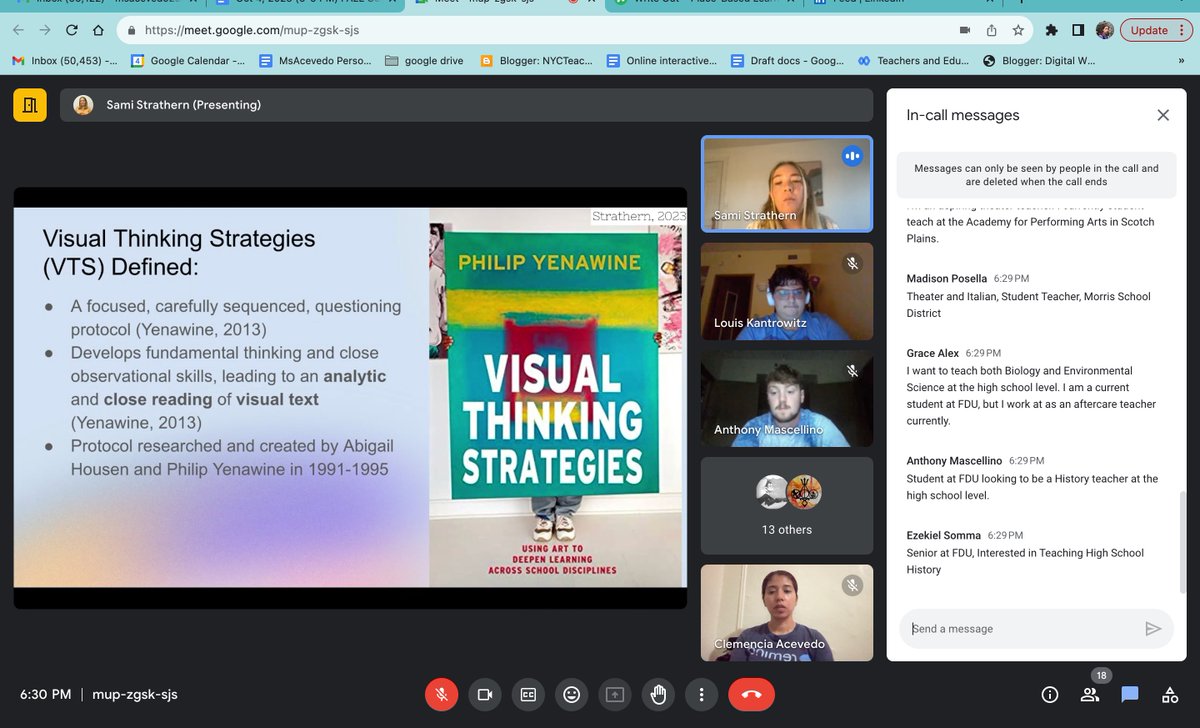Open the google drive bookmark folder

click(423, 61)
